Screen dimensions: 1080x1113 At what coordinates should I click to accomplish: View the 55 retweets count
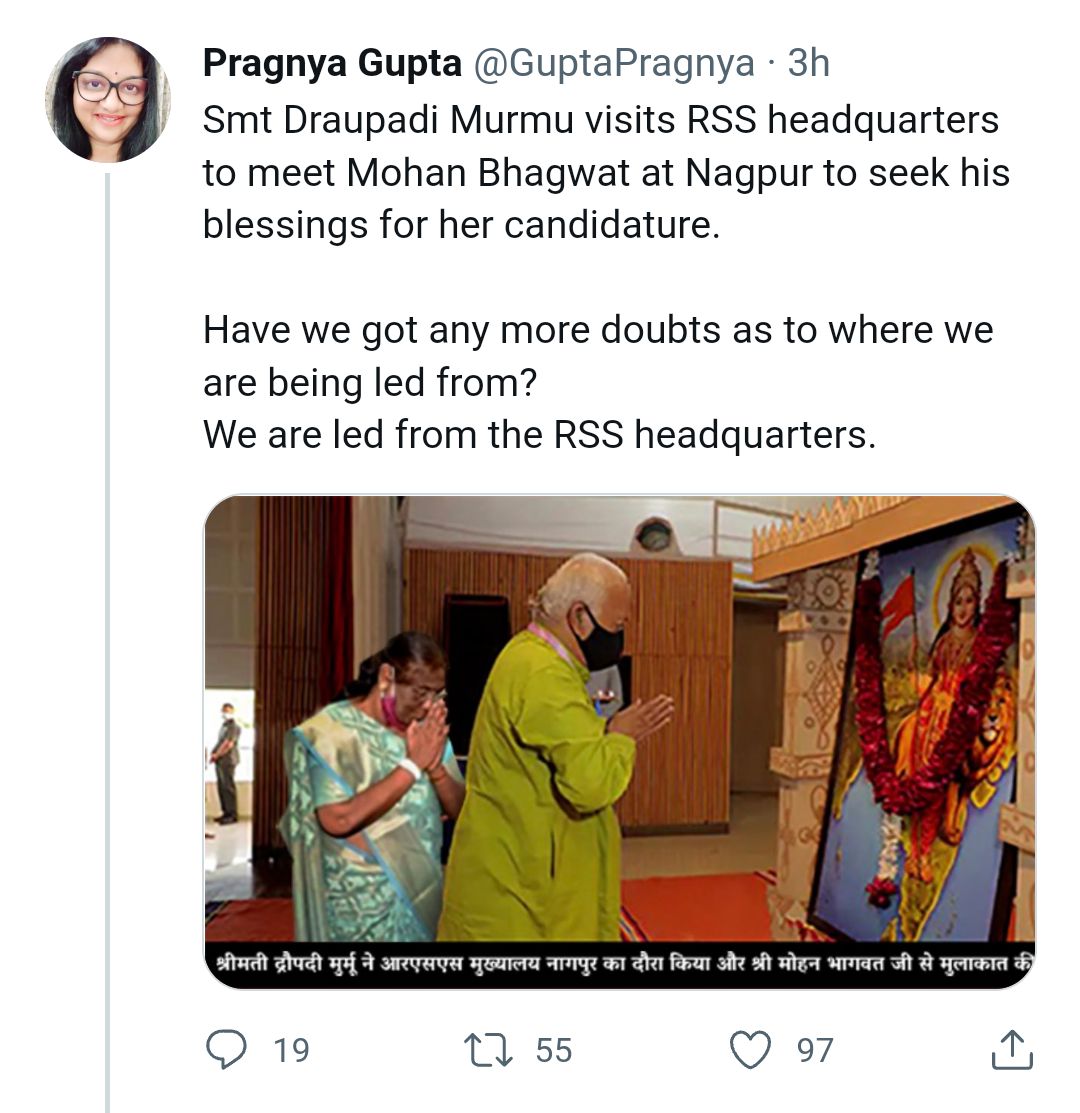553,1050
